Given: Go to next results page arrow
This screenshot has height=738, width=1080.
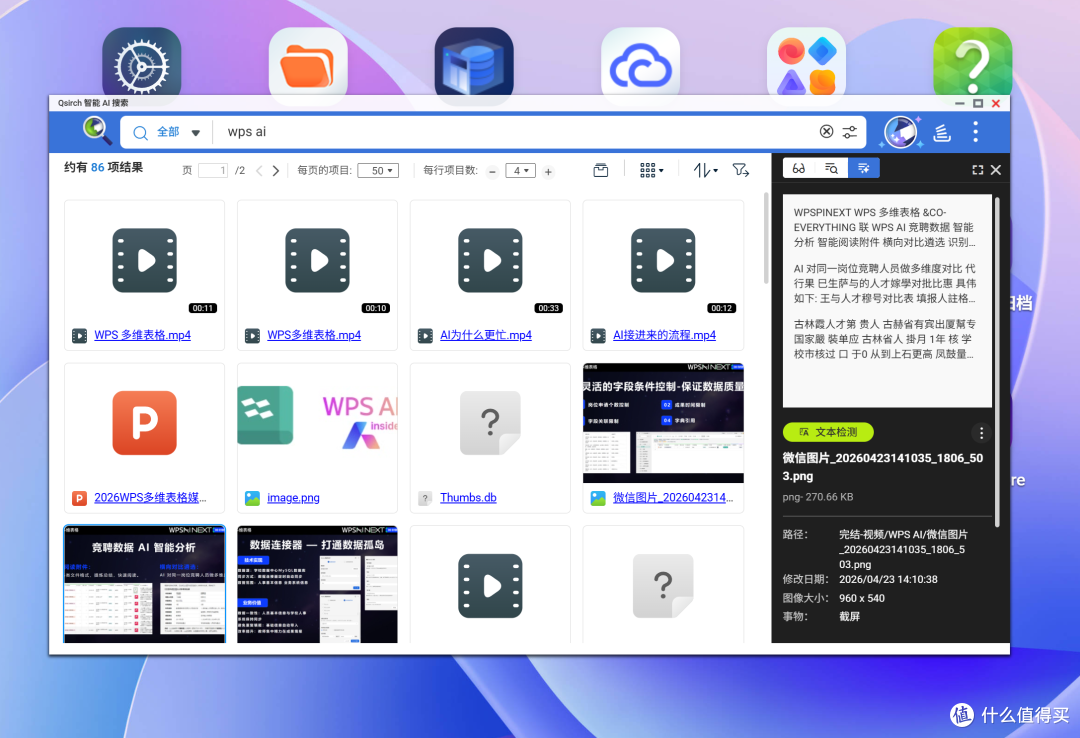Looking at the screenshot, I should pyautogui.click(x=276, y=171).
